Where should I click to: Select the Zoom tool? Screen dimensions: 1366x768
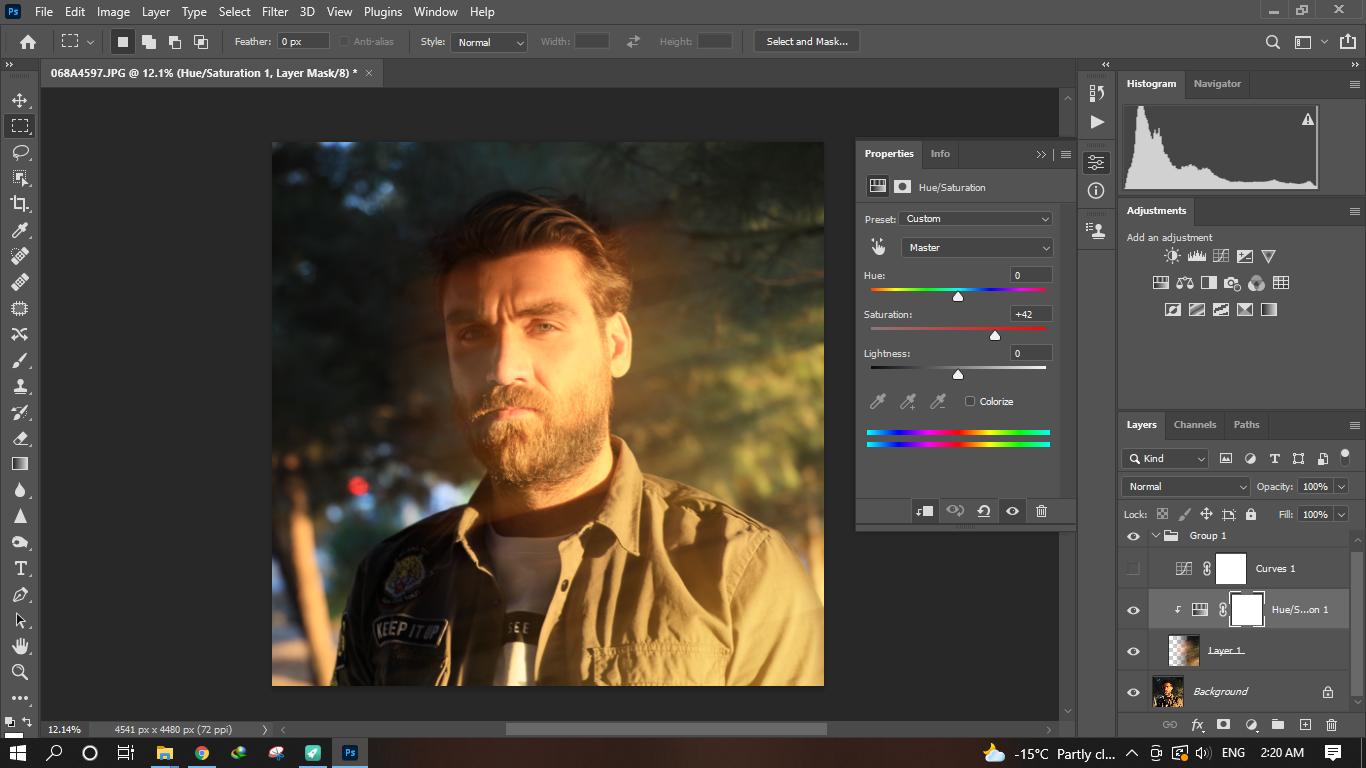point(19,672)
